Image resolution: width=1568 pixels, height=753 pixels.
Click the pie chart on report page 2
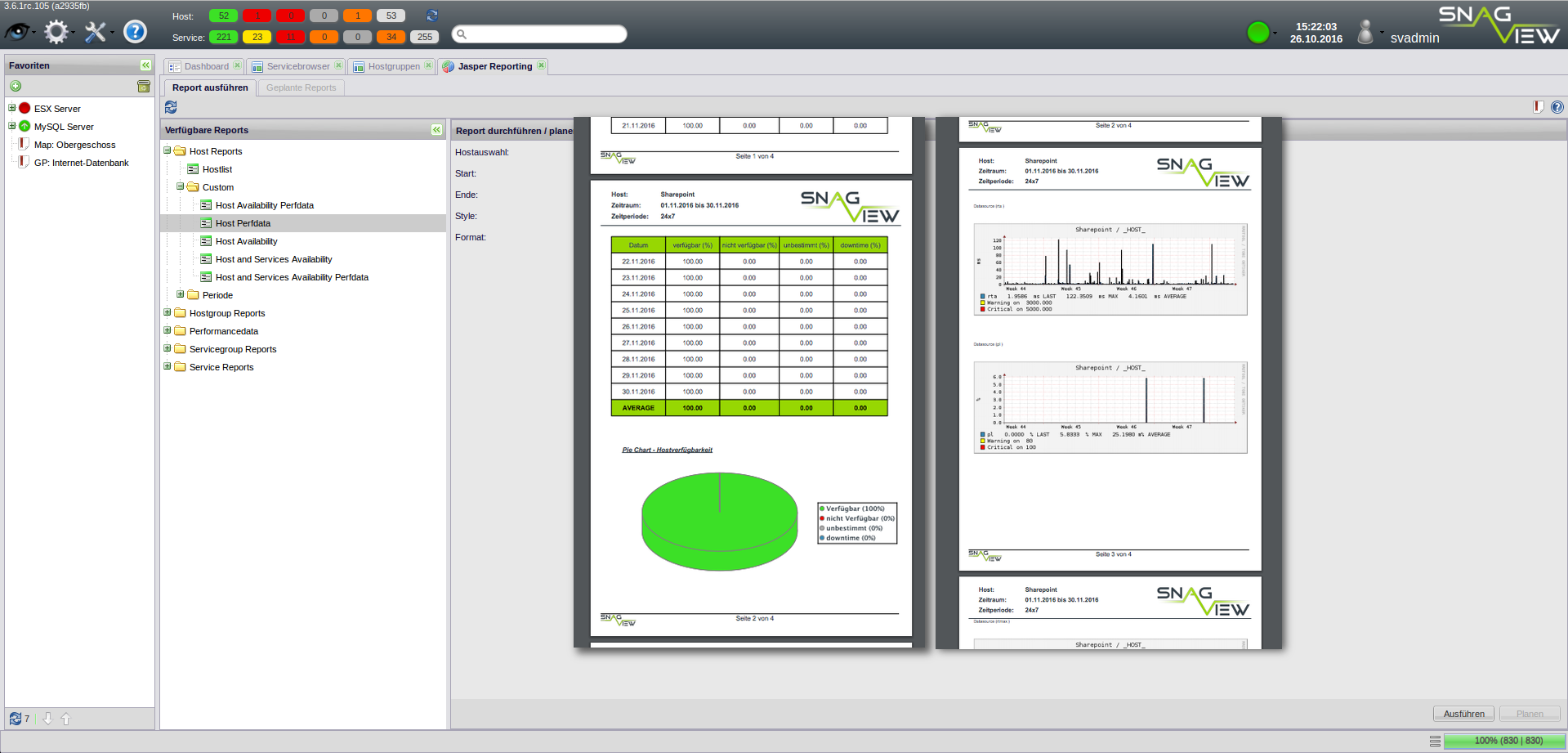click(x=719, y=521)
